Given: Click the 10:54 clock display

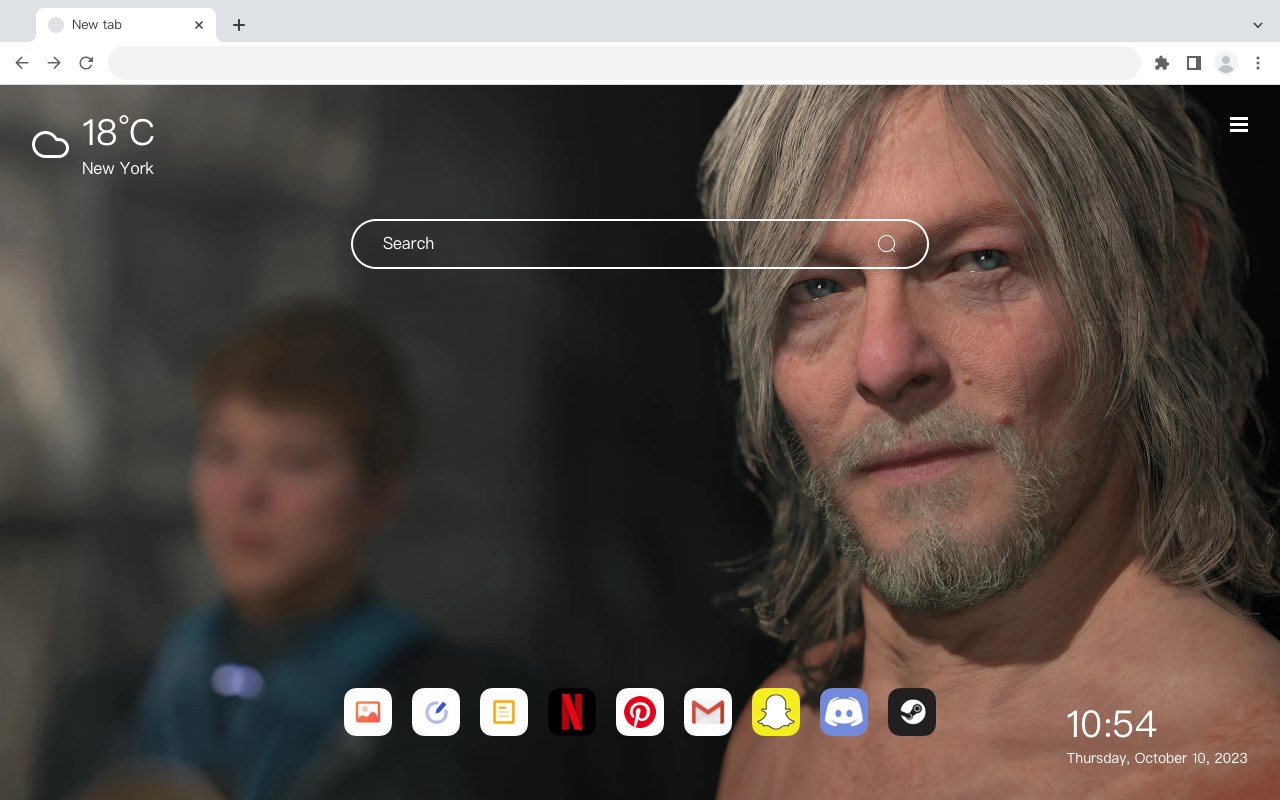Looking at the screenshot, I should pos(1111,724).
